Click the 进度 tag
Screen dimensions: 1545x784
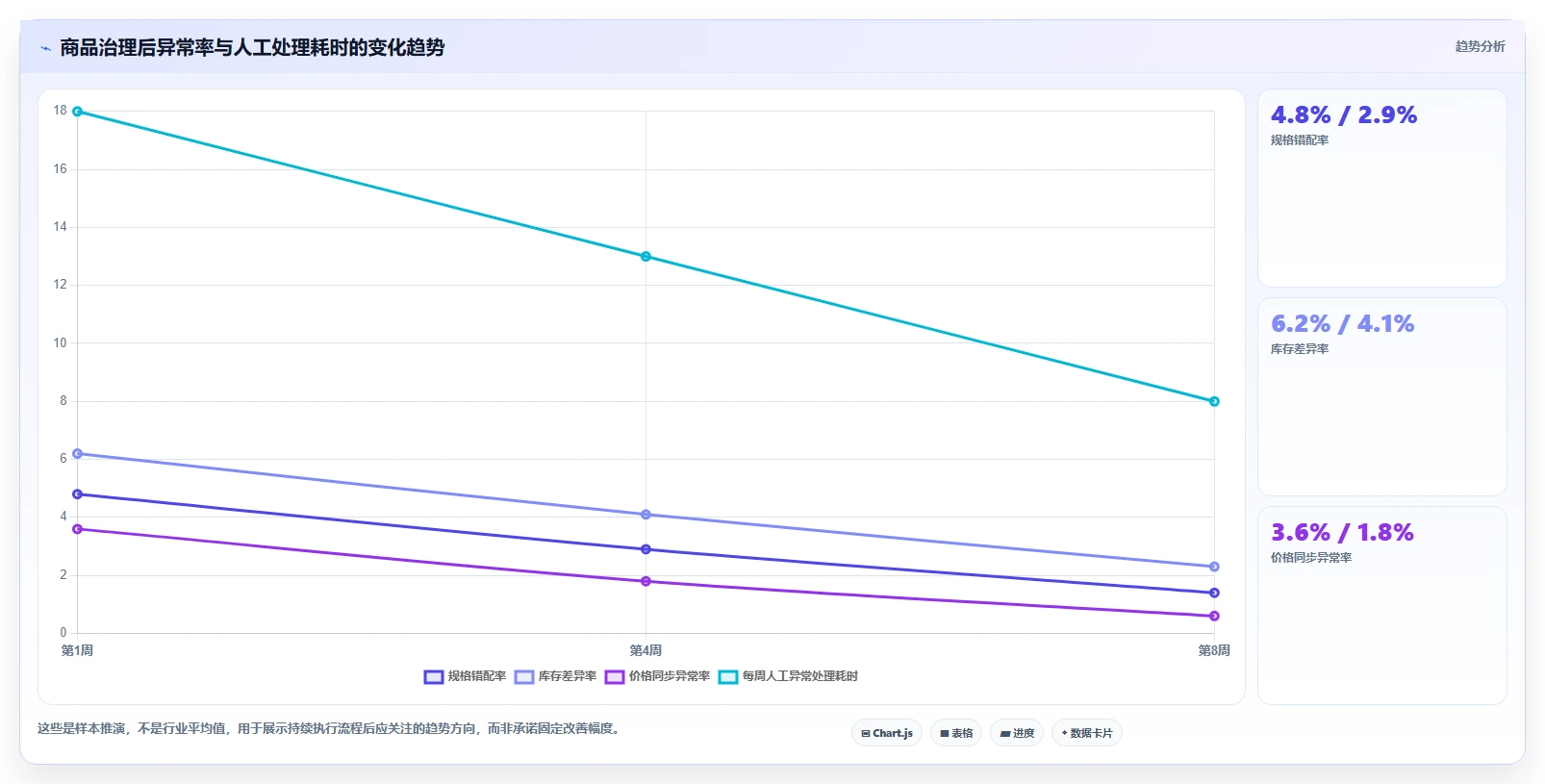point(1017,733)
